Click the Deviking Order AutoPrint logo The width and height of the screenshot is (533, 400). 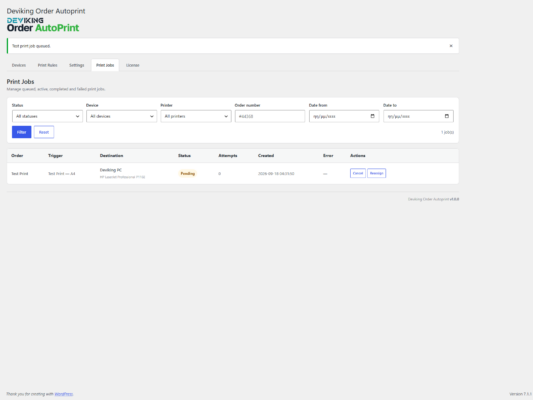click(43, 25)
